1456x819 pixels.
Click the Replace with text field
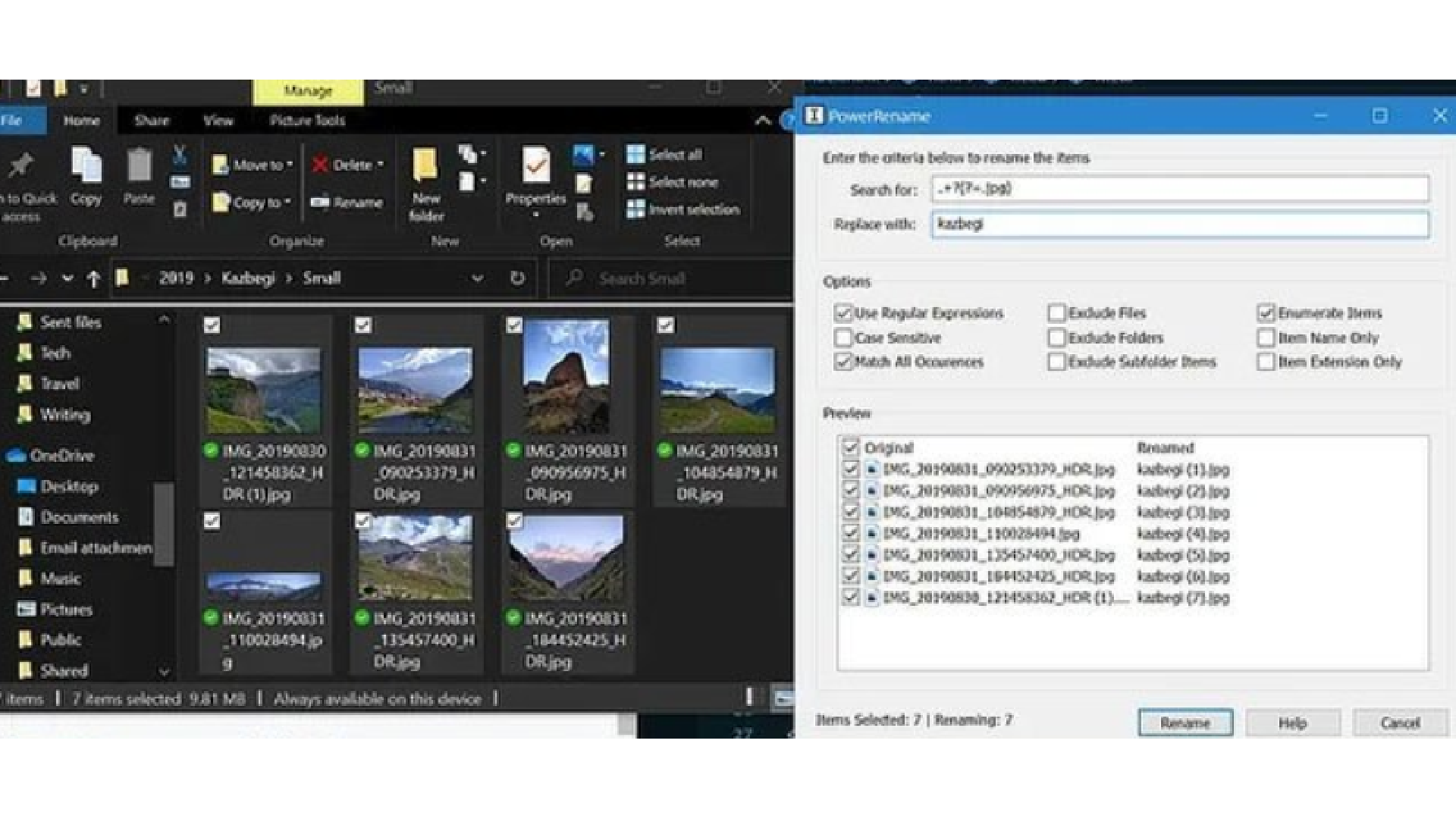[1179, 224]
